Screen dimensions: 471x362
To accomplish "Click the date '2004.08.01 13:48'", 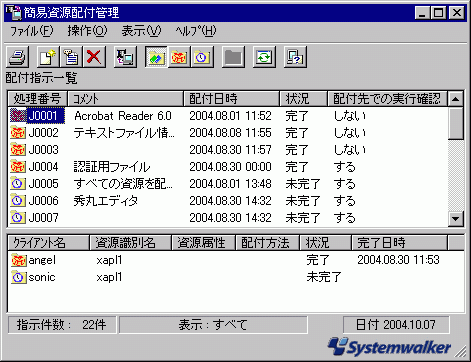I will click(230, 184).
